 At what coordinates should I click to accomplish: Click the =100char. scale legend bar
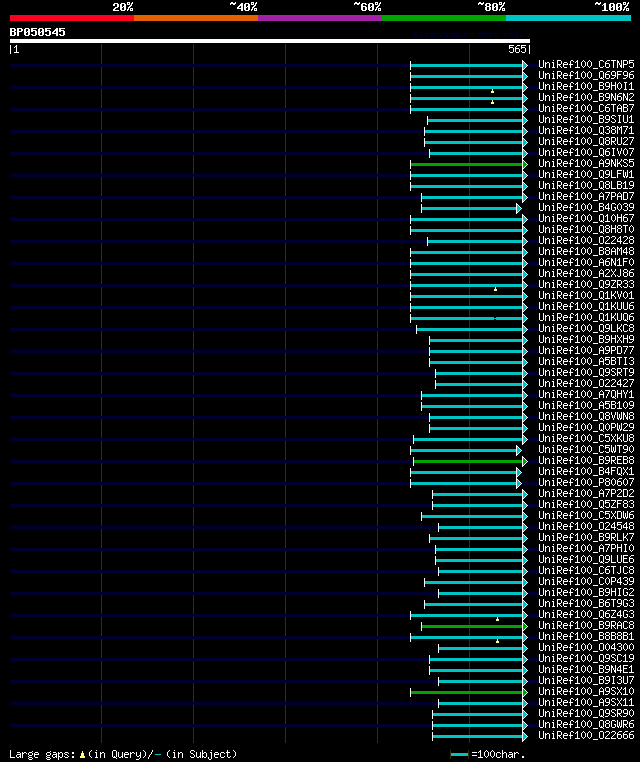459,755
